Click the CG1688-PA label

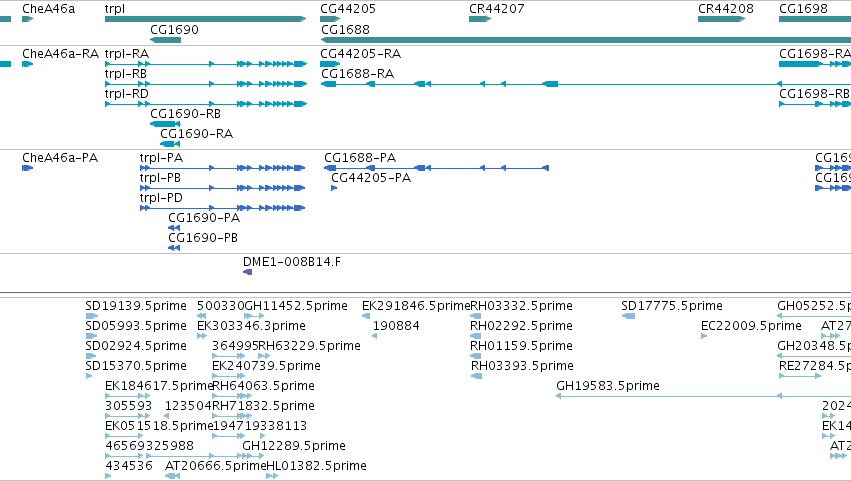[x=360, y=158]
